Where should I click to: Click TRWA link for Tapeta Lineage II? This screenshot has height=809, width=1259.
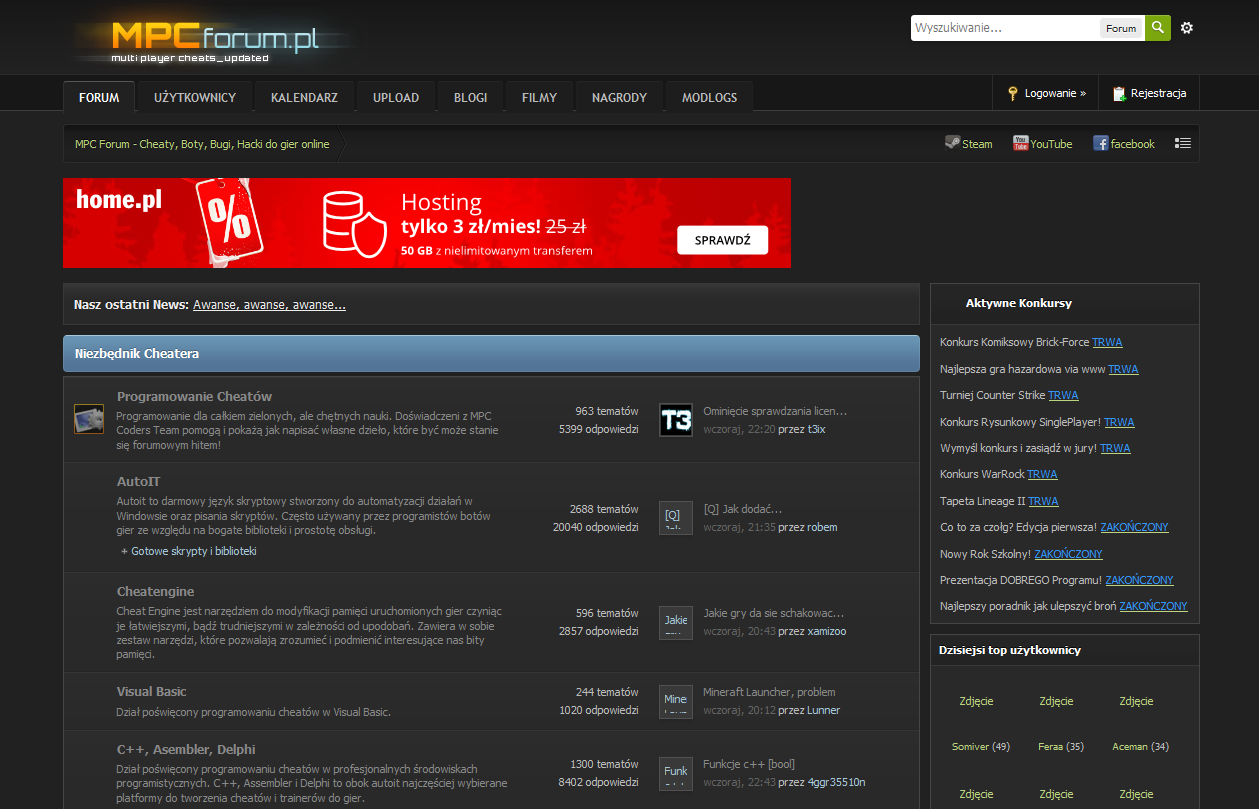1043,501
